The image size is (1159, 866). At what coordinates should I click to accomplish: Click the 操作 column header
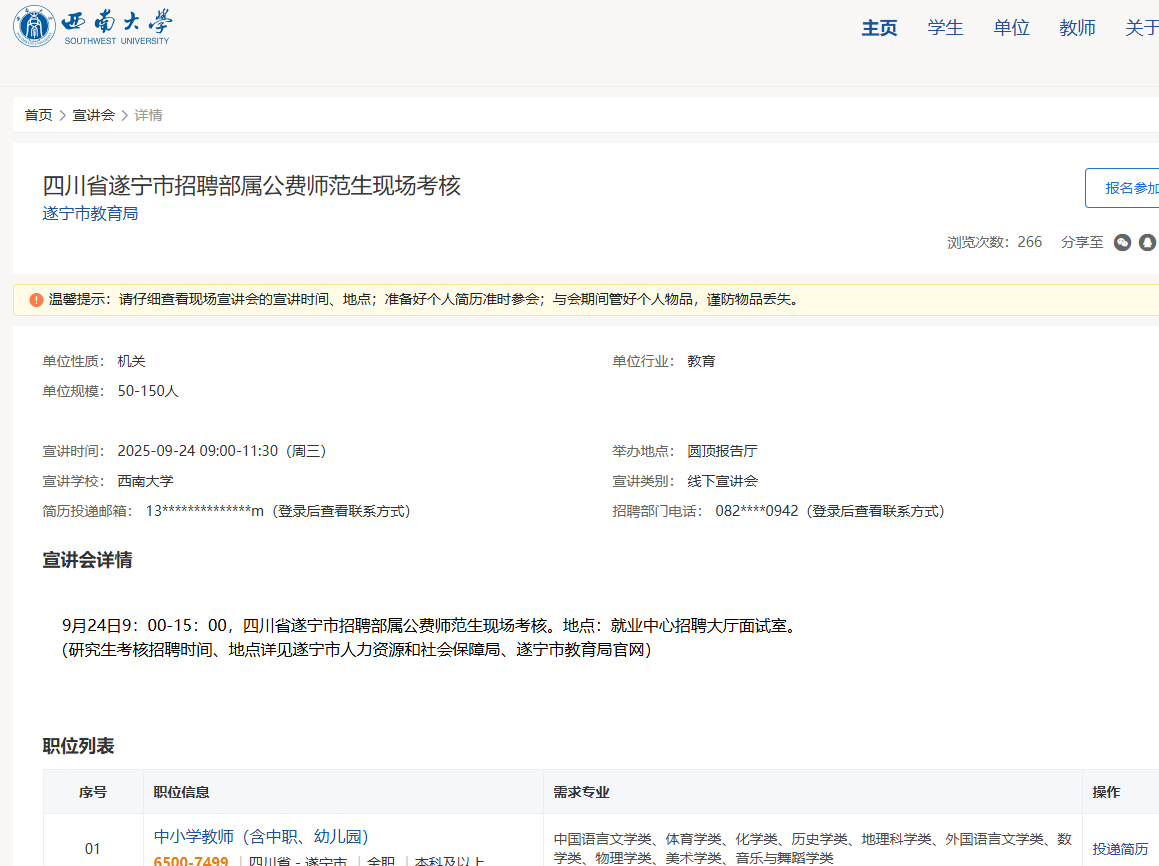point(1107,792)
